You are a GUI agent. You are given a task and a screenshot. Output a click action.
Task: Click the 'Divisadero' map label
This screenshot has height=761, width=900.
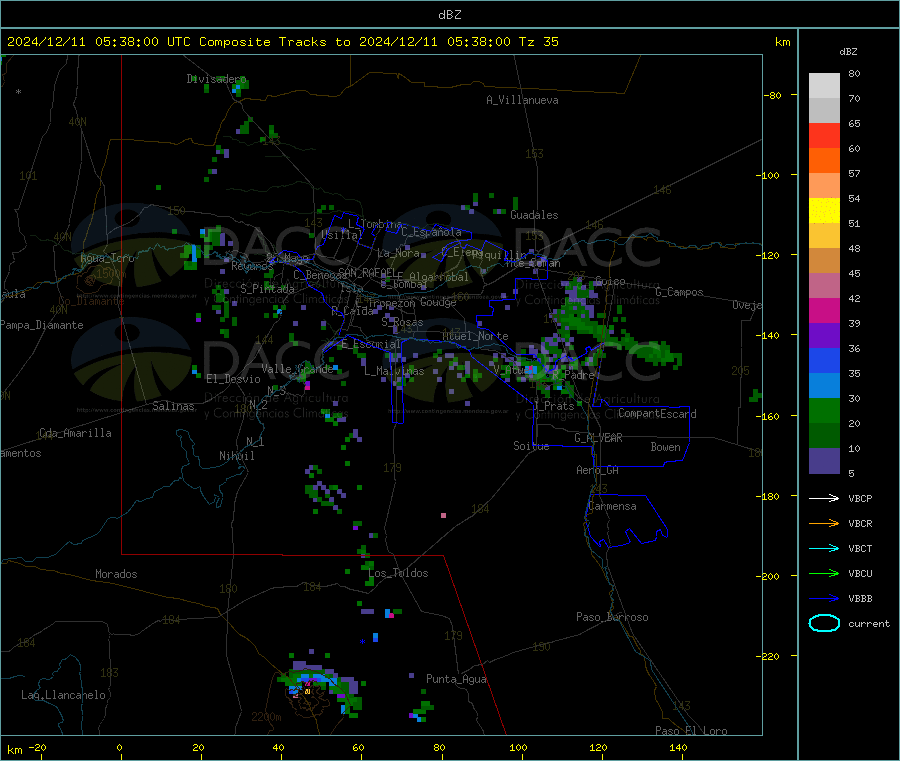pos(216,79)
